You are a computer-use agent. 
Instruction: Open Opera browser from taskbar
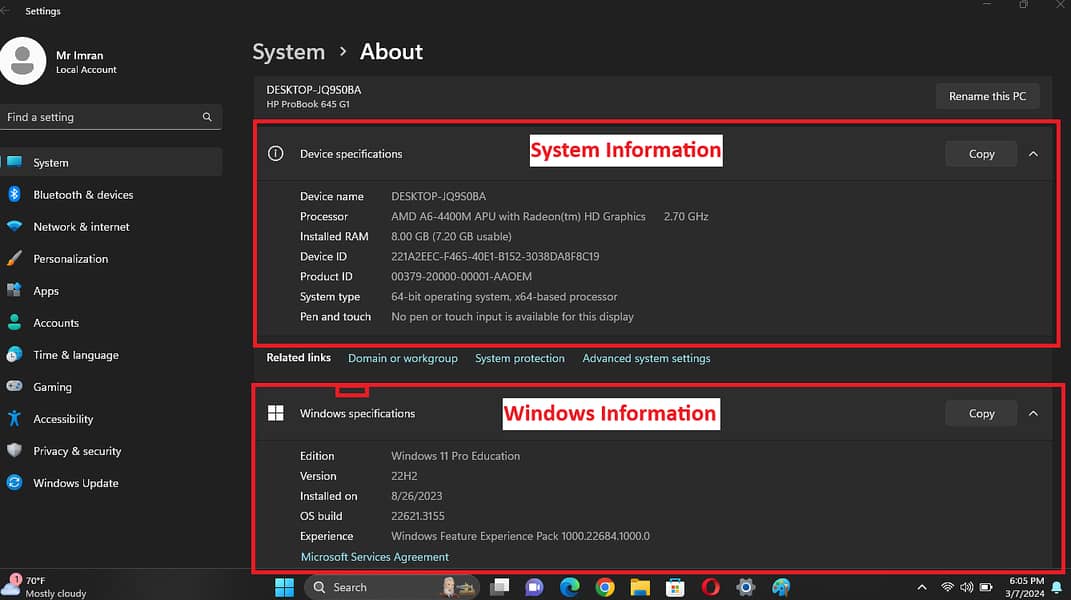[710, 587]
